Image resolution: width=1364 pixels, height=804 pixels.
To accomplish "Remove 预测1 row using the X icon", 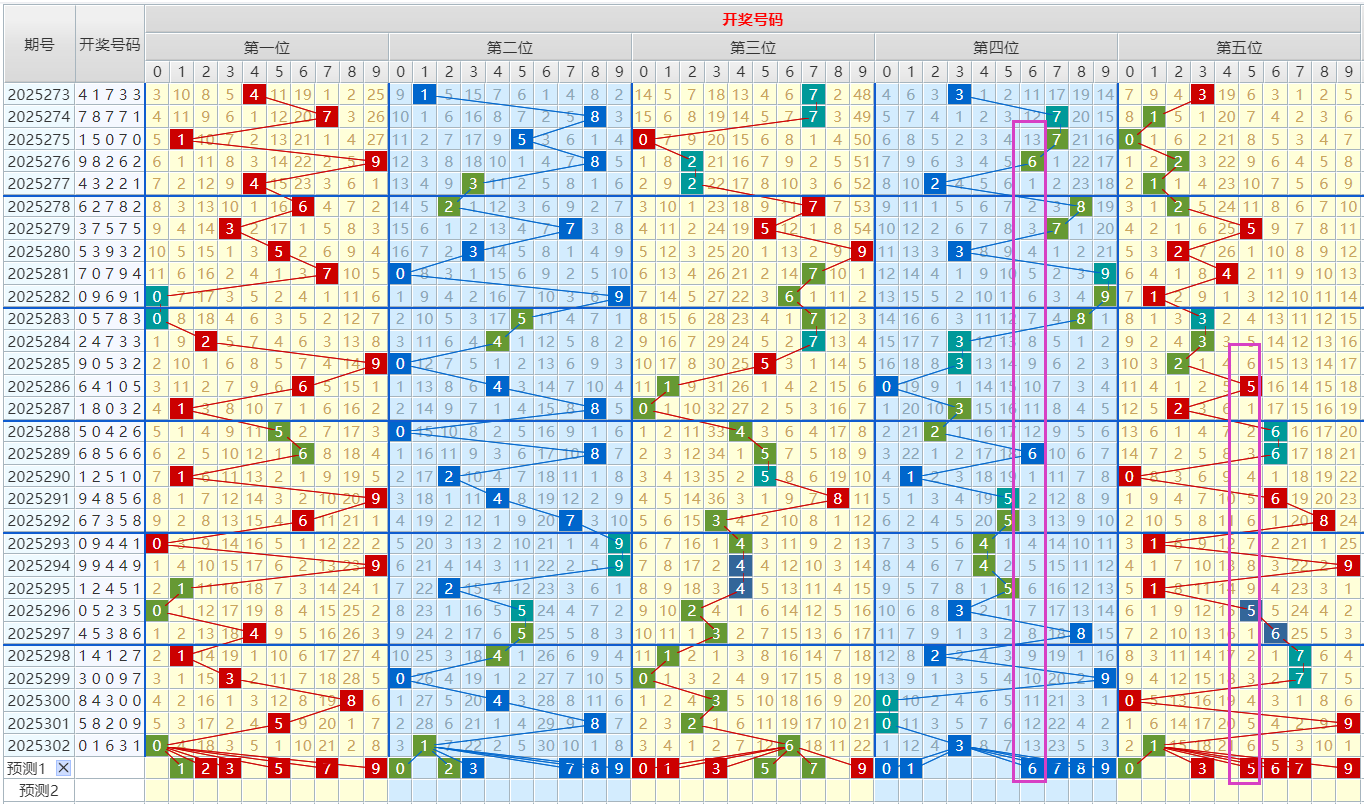I will 63,768.
